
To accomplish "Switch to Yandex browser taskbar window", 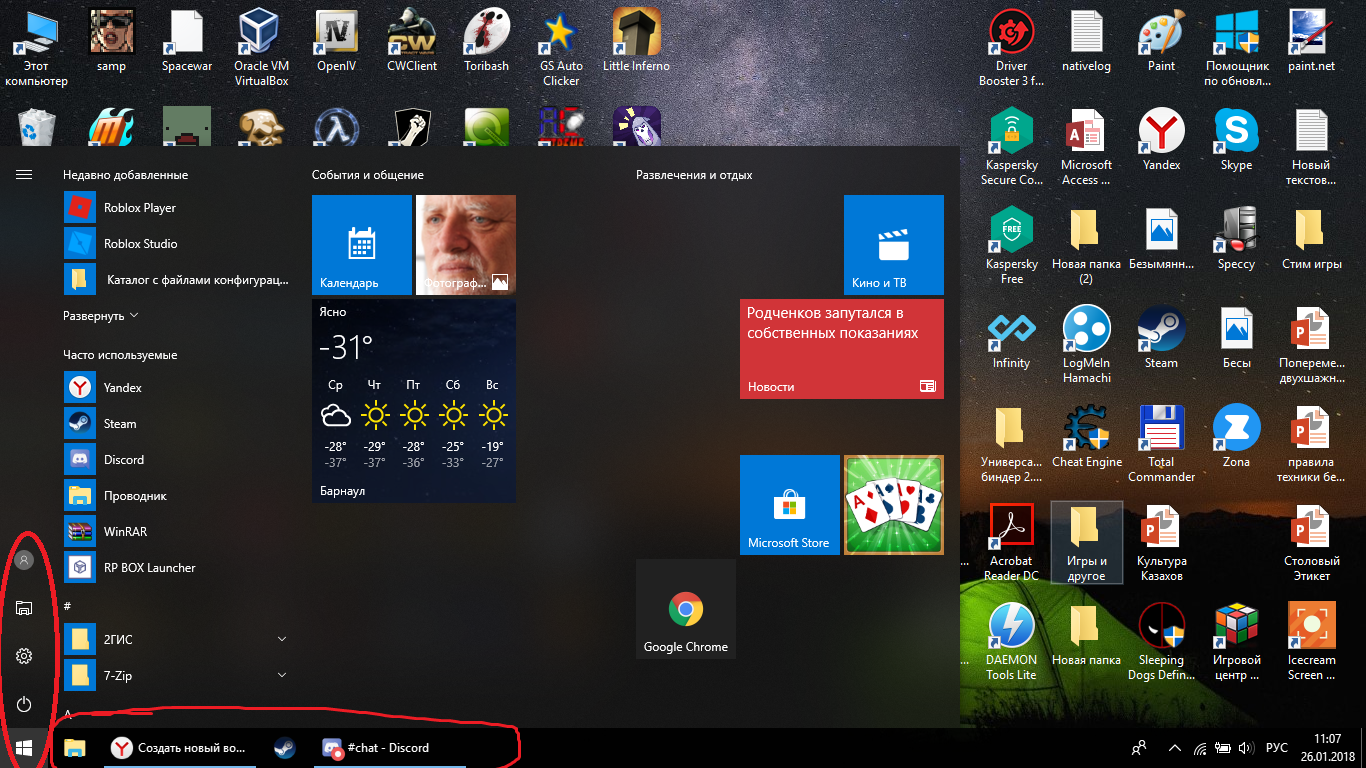I will [x=179, y=748].
